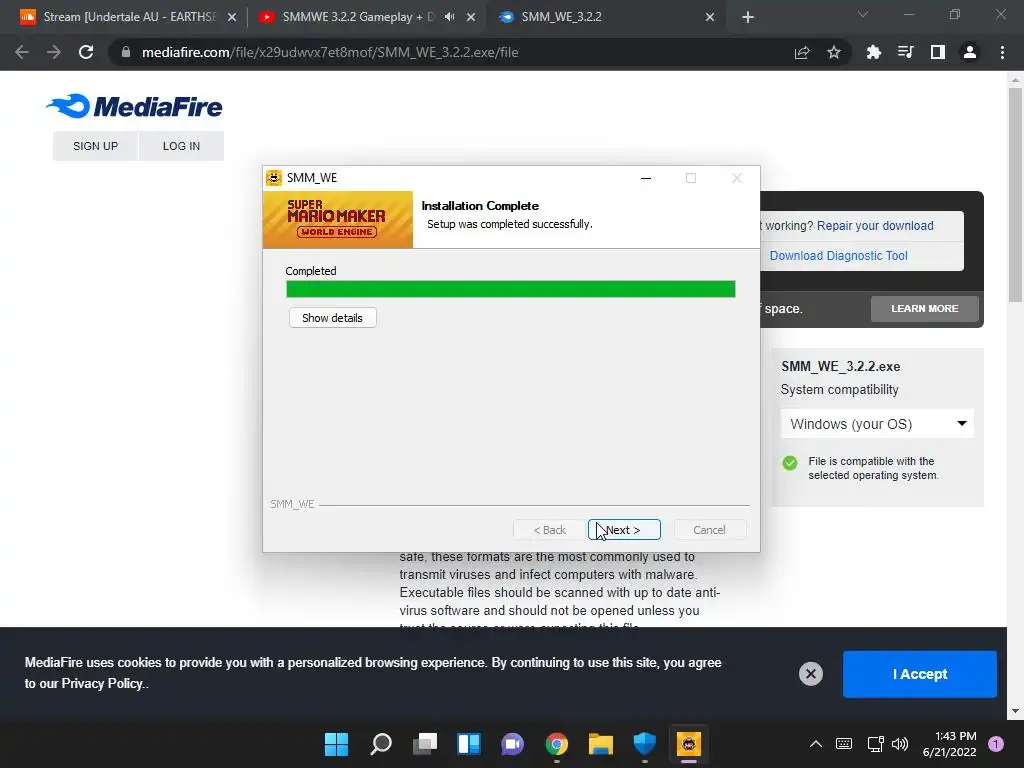The image size is (1024, 768).
Task: Click Next in the SMM_WE installer
Action: coord(624,530)
